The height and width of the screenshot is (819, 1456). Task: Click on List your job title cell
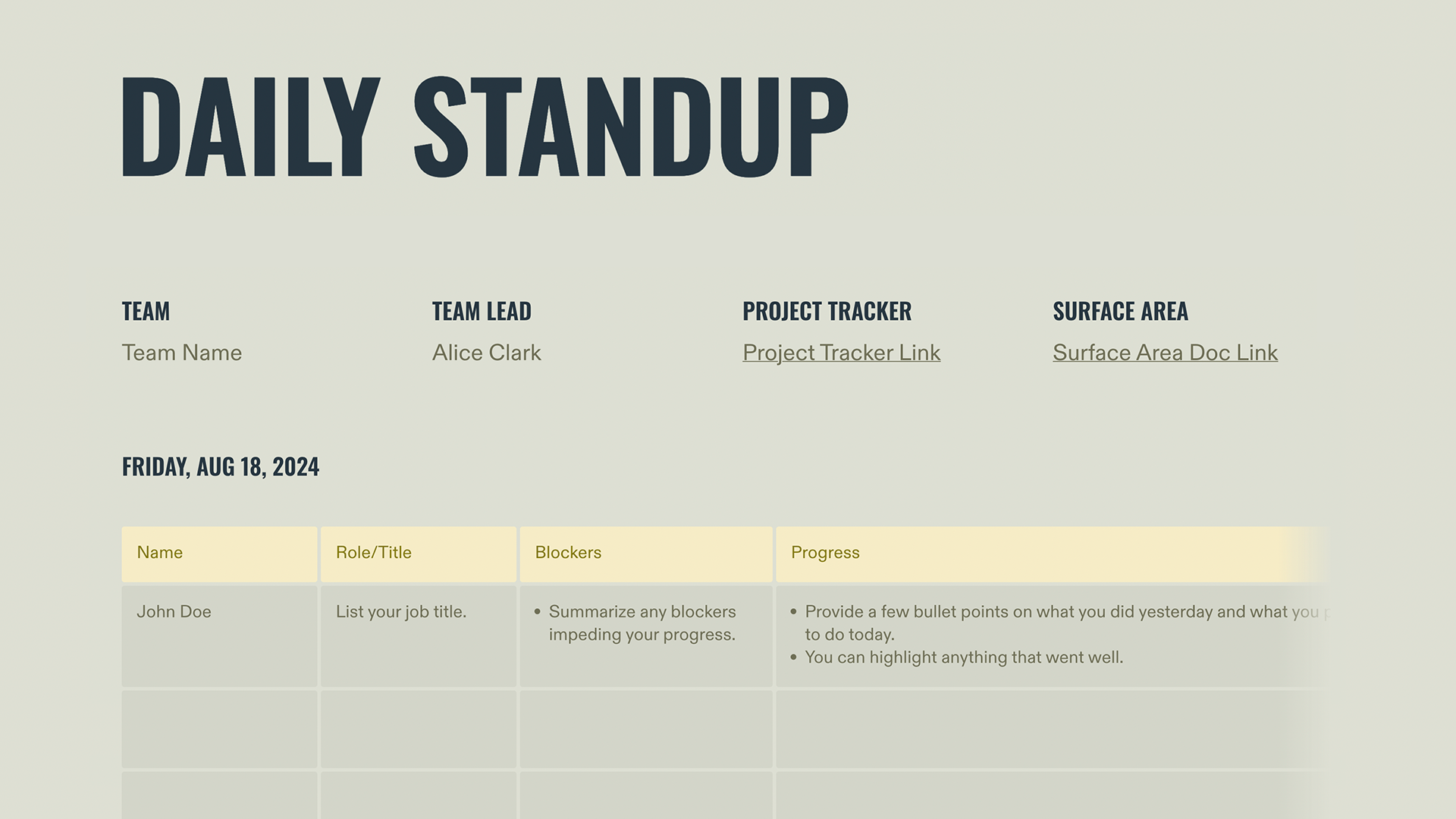click(x=418, y=634)
